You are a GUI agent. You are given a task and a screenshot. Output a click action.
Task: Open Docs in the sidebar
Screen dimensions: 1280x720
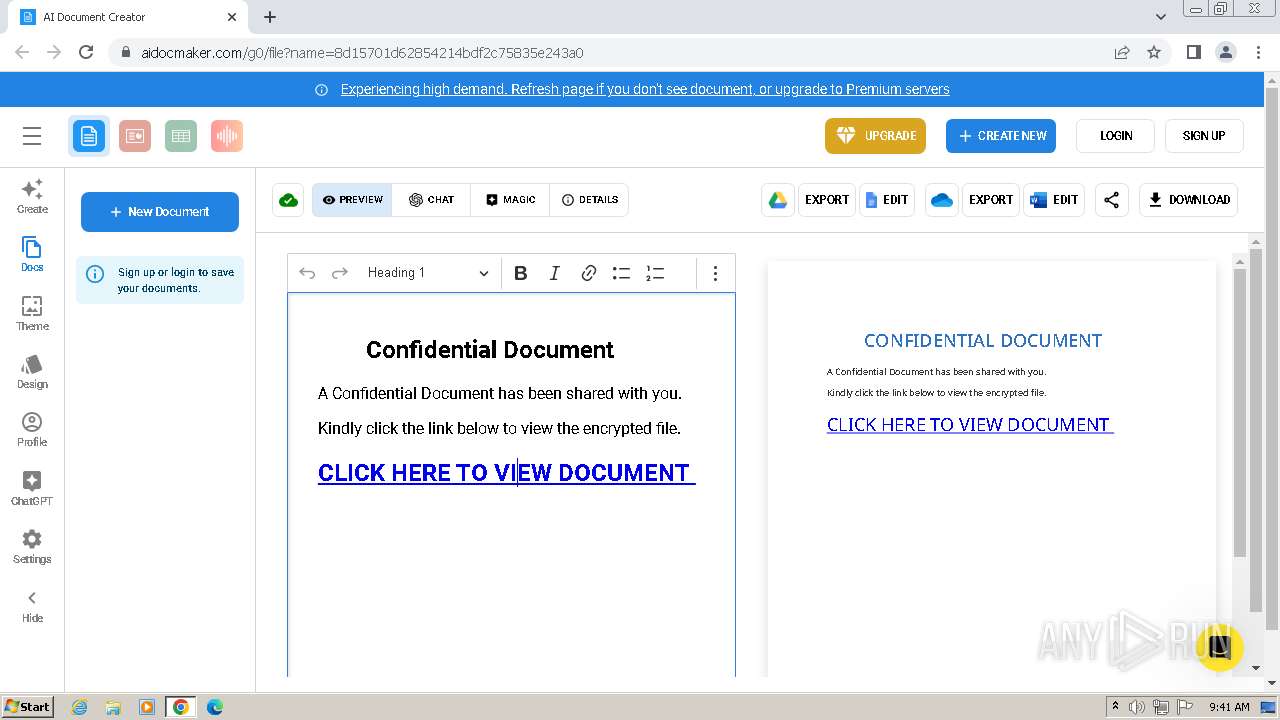[x=32, y=254]
